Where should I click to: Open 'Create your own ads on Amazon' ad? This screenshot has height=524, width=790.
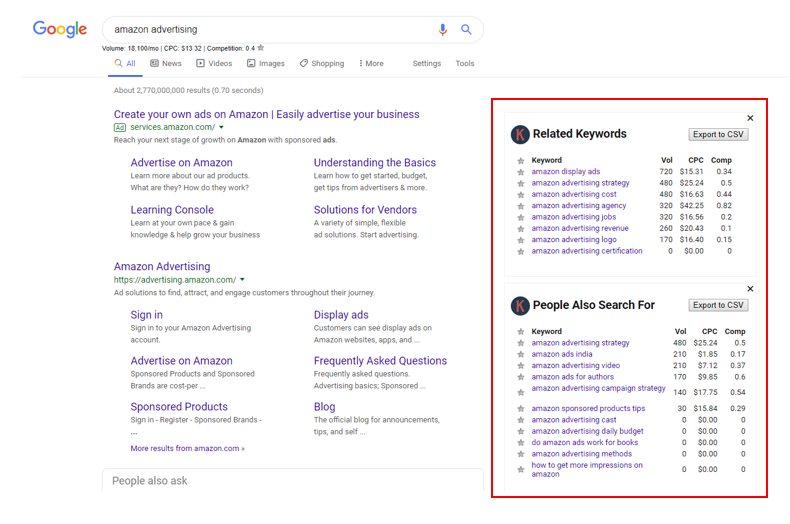click(x=267, y=114)
